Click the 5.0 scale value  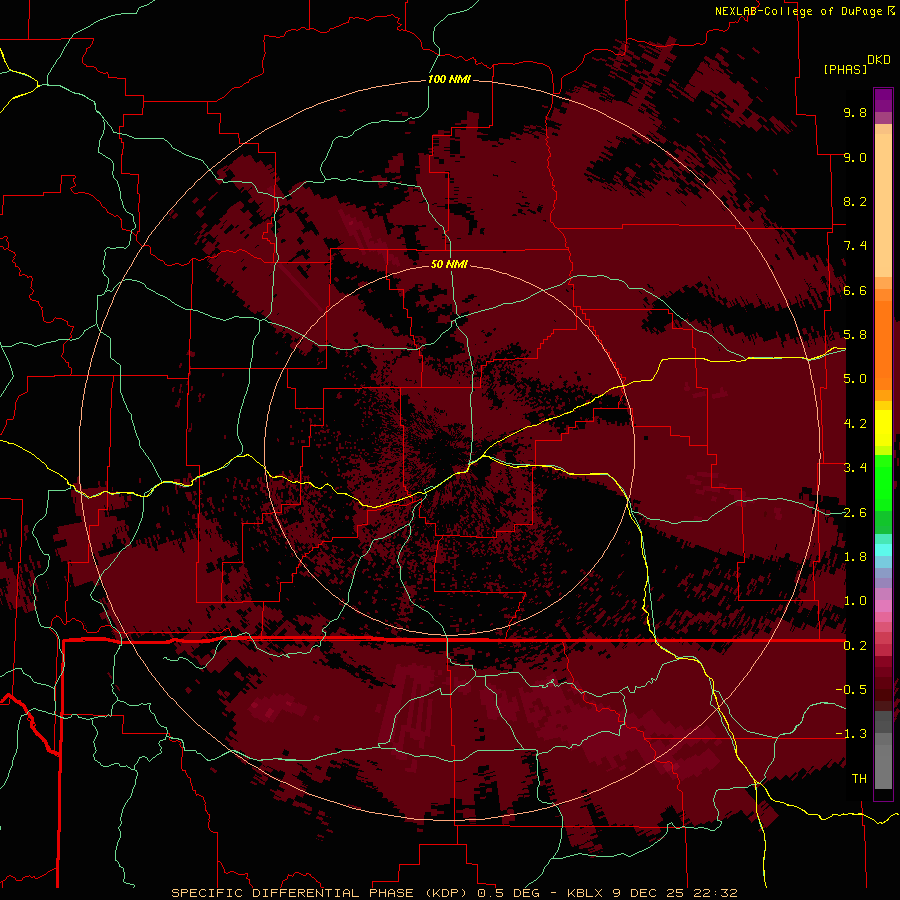point(855,379)
